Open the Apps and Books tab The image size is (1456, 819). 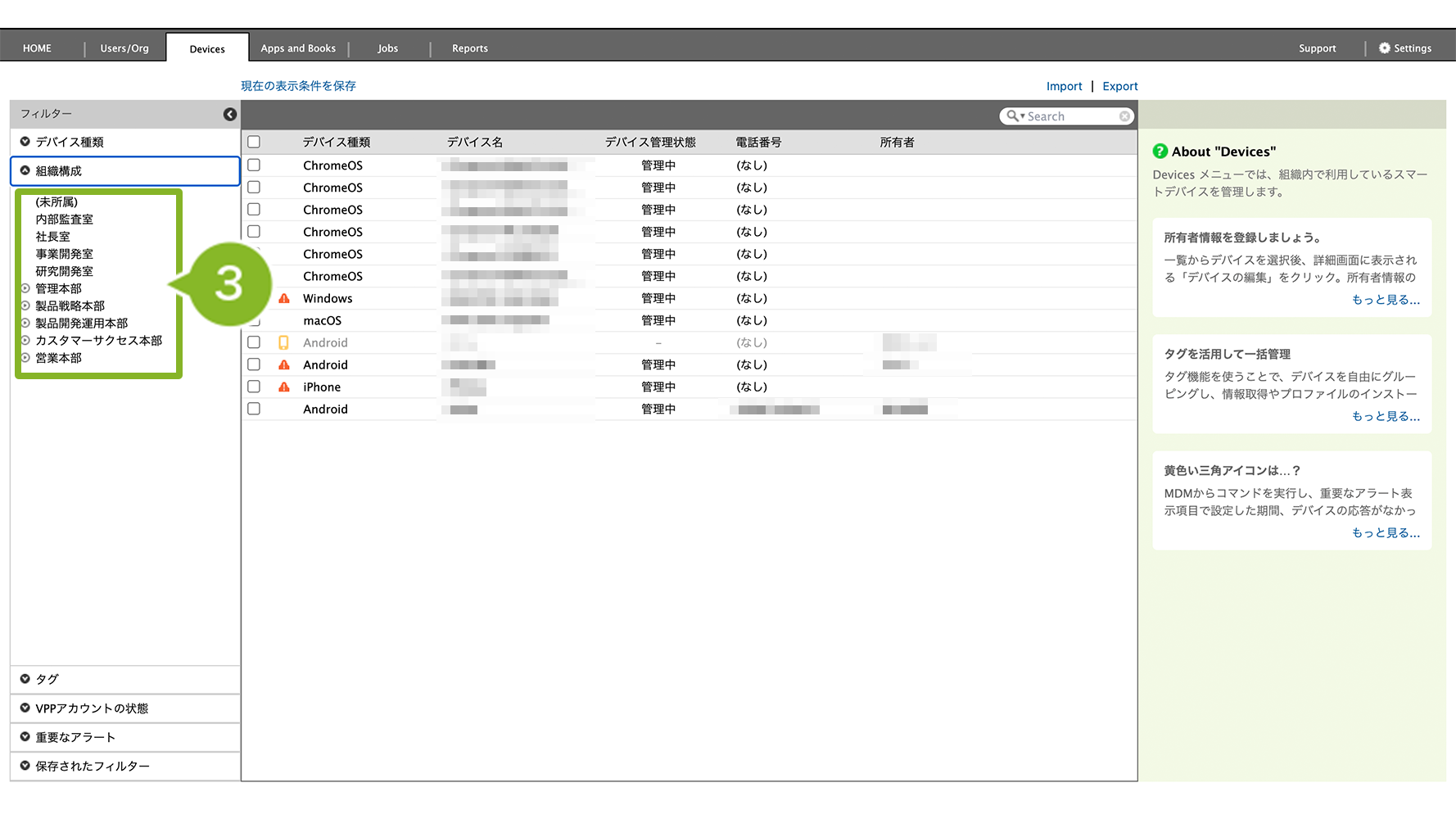pyautogui.click(x=298, y=48)
